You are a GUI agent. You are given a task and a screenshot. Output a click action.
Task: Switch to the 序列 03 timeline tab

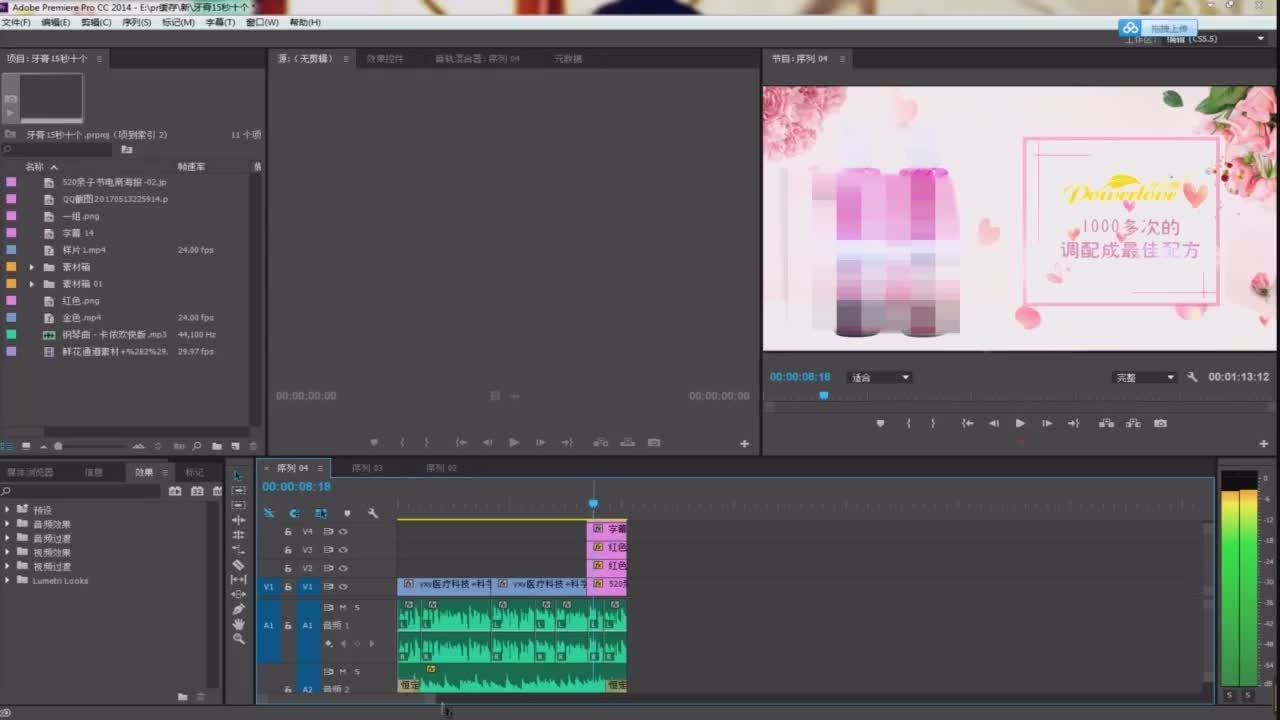click(x=367, y=468)
